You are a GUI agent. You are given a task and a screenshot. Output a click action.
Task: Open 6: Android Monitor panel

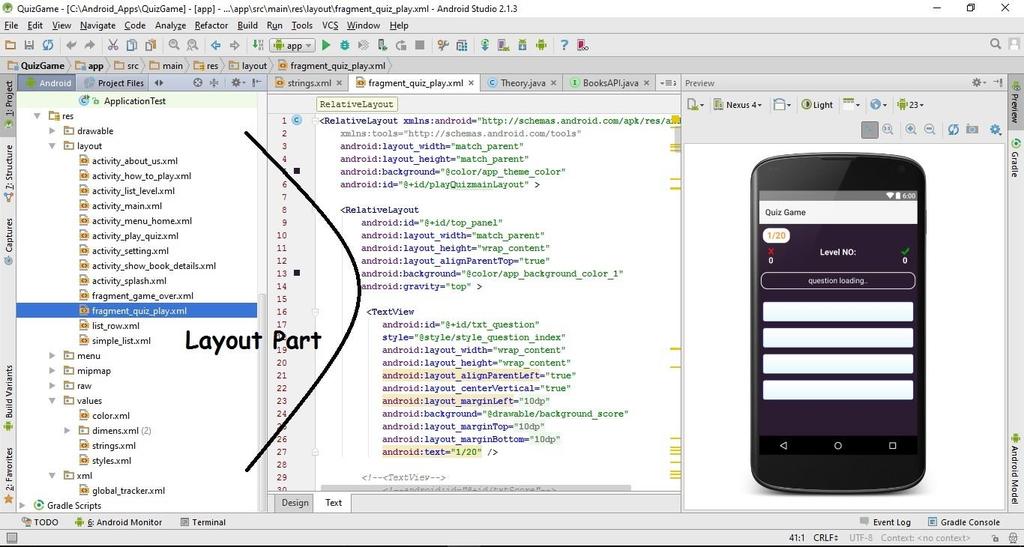point(118,522)
